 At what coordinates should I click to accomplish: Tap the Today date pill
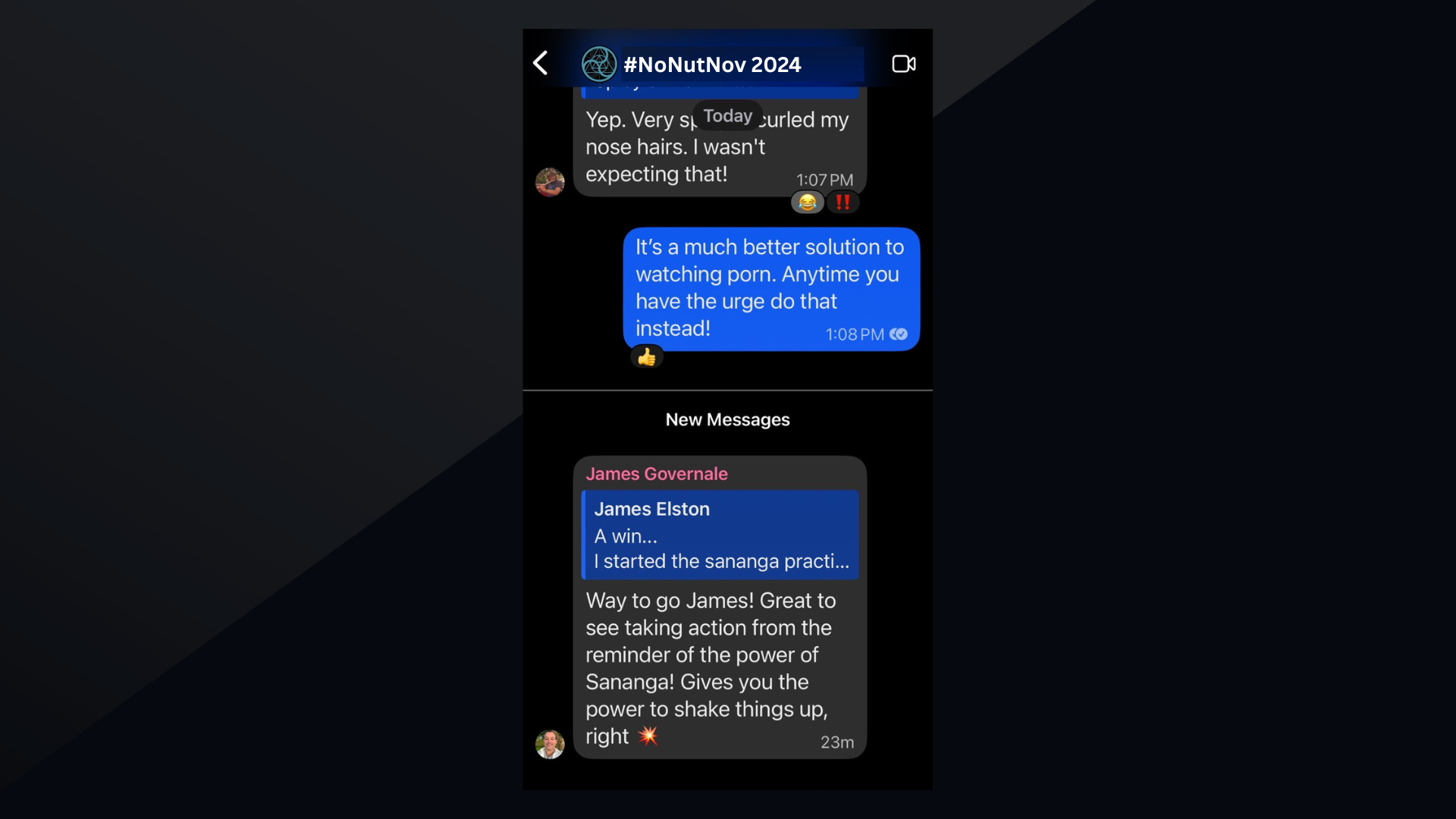pyautogui.click(x=727, y=116)
